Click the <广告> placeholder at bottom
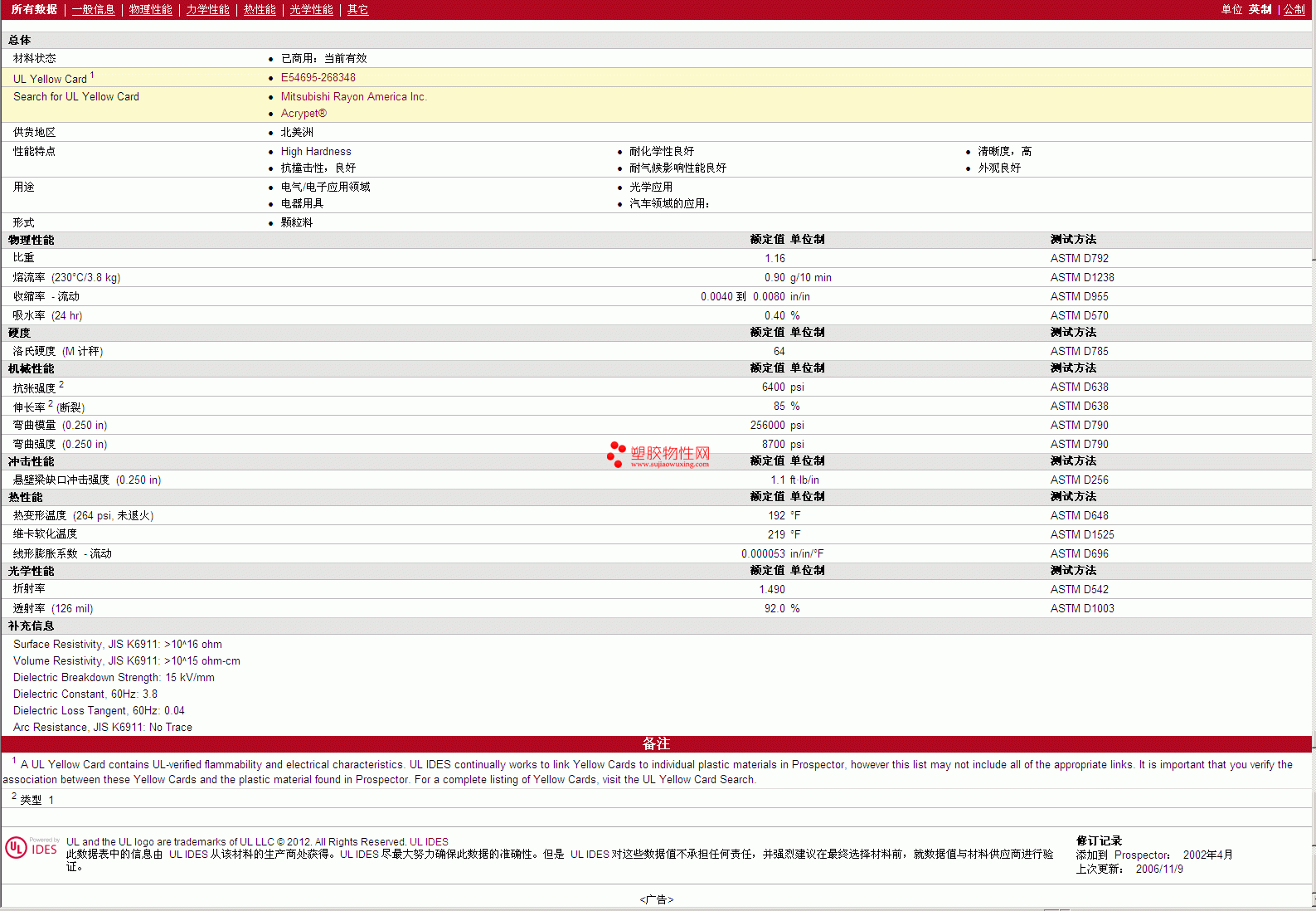The width and height of the screenshot is (1316, 911). click(x=656, y=899)
